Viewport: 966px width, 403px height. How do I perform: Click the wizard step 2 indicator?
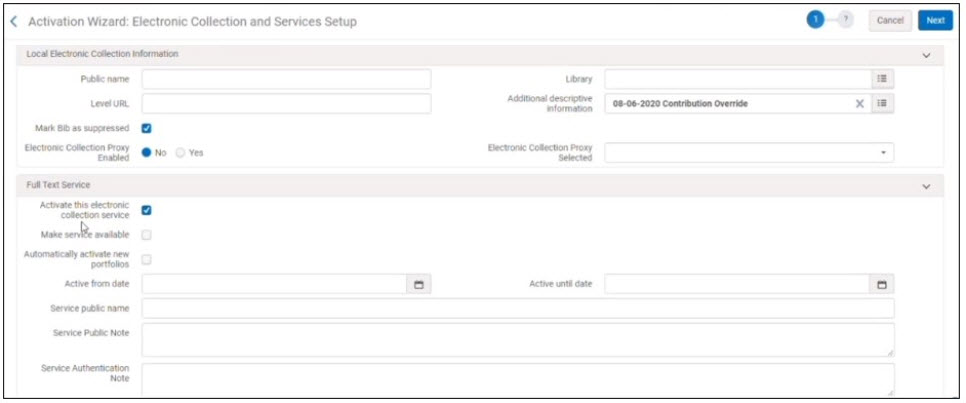845,20
